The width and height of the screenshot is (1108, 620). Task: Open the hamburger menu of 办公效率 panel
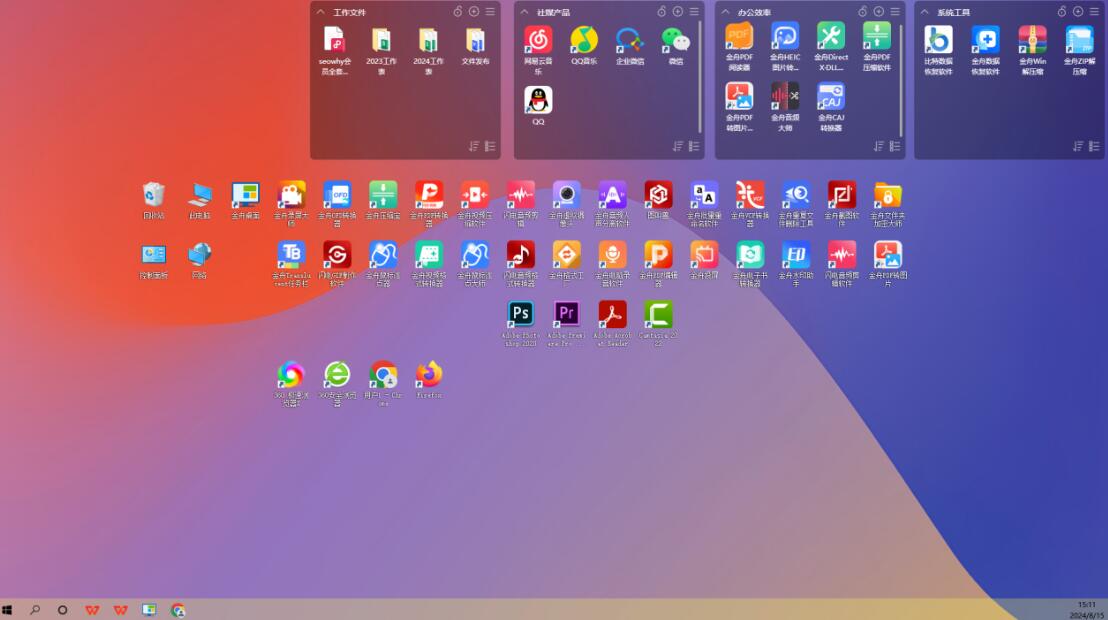point(894,12)
